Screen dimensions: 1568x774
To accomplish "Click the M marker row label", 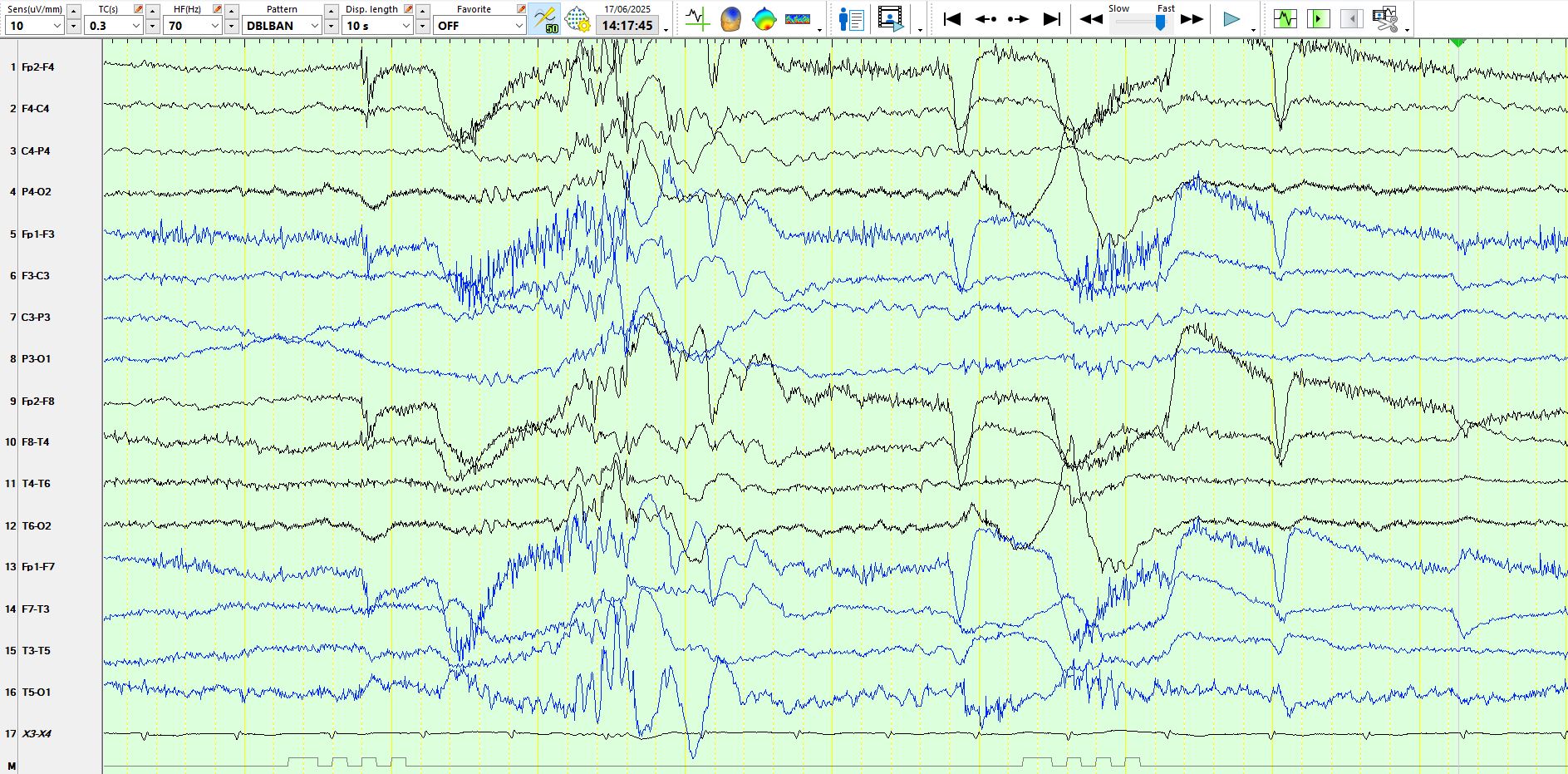I will 12,766.
